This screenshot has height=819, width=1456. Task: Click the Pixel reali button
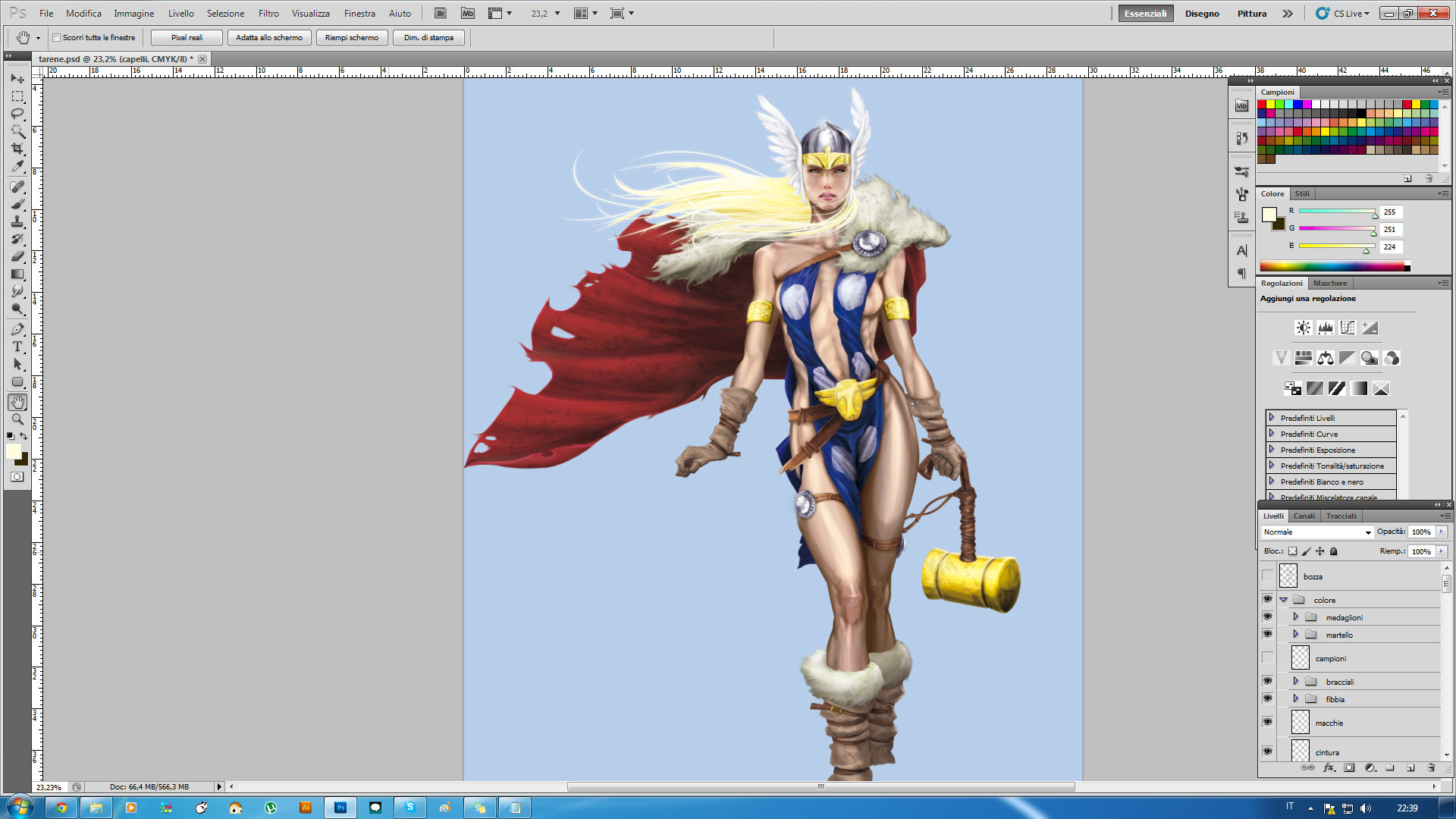(187, 37)
